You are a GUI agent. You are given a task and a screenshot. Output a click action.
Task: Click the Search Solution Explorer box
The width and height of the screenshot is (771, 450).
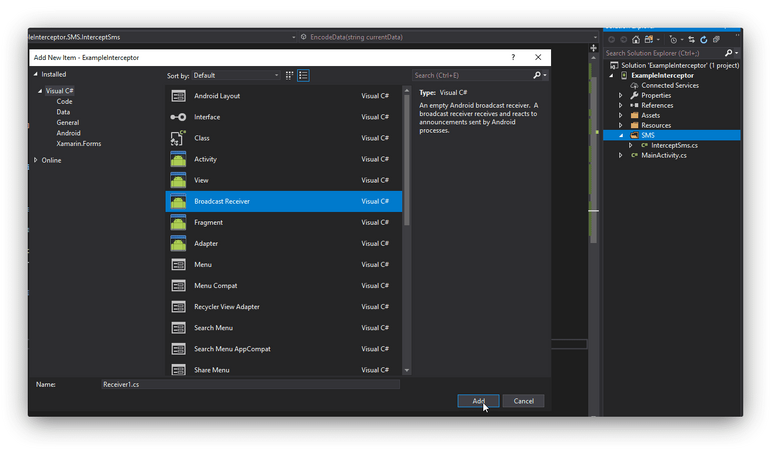coord(664,53)
